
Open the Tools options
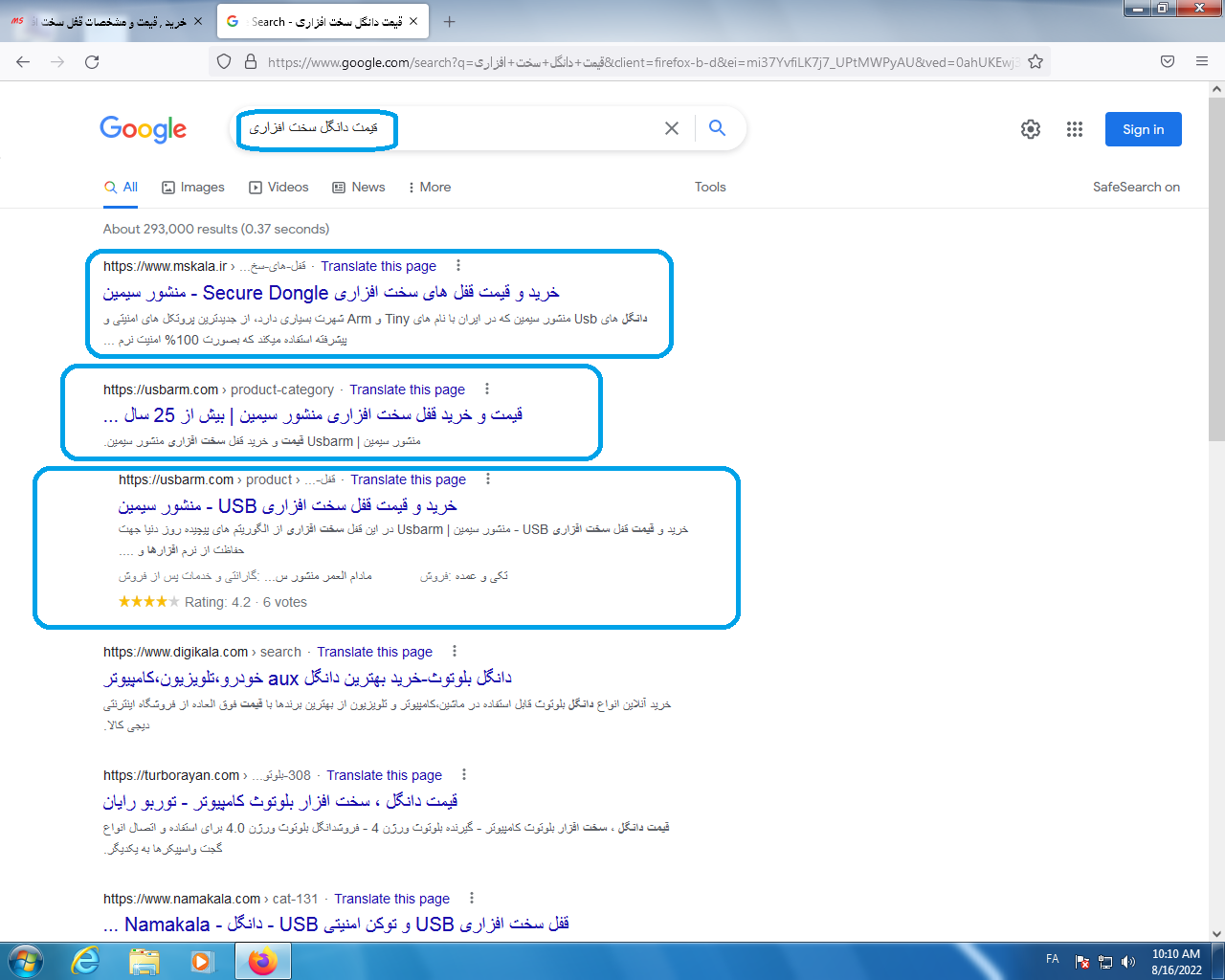click(x=710, y=188)
